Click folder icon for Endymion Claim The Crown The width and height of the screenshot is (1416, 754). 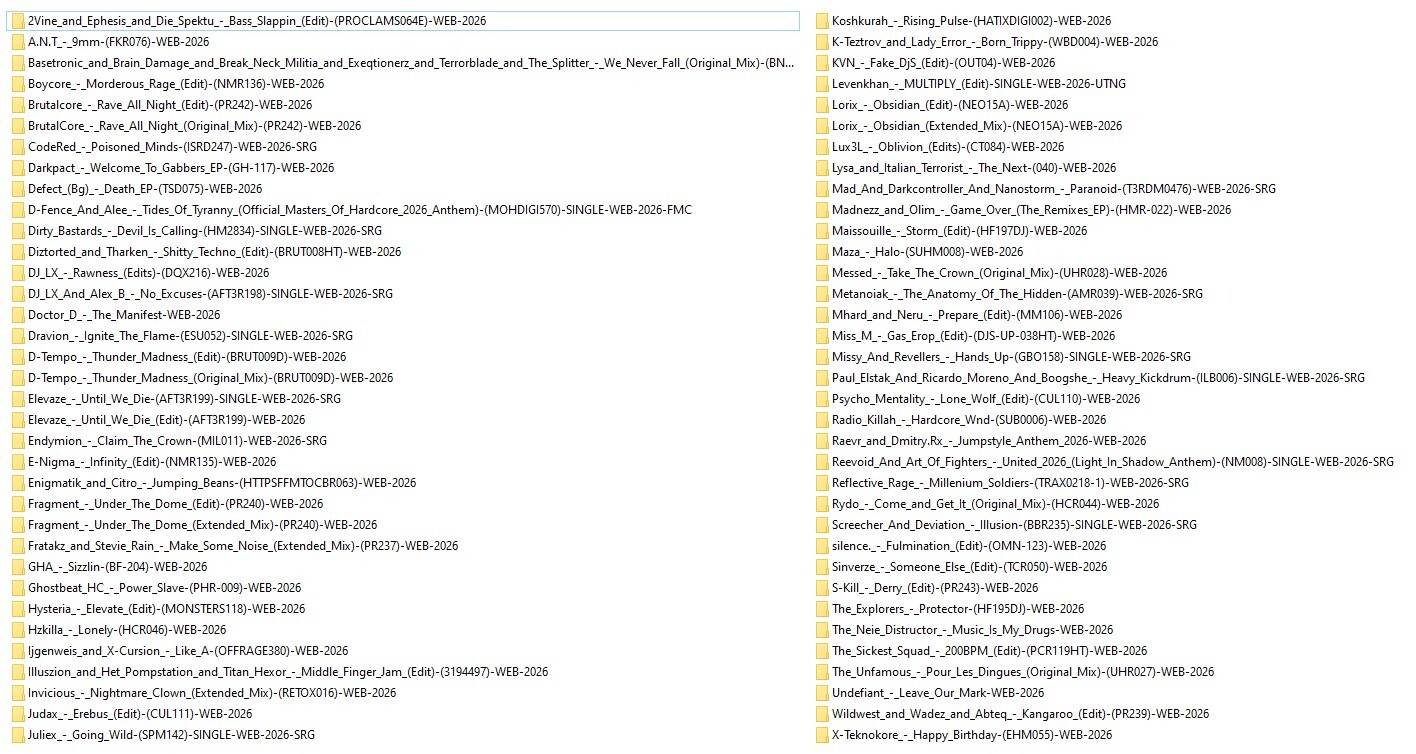pos(18,441)
